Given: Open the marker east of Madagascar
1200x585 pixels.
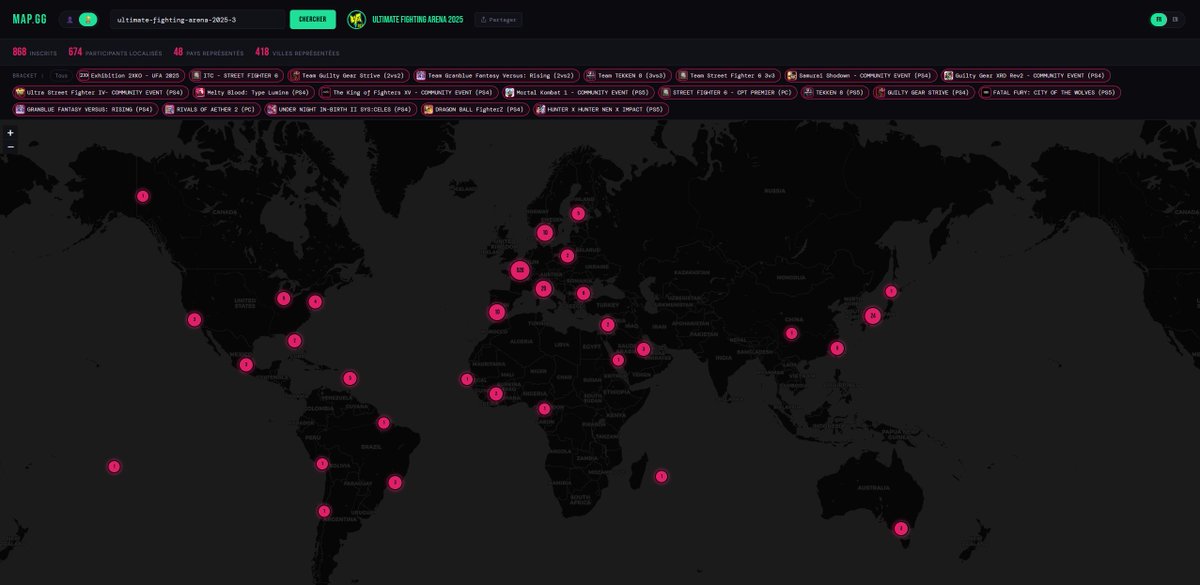Looking at the screenshot, I should (661, 476).
